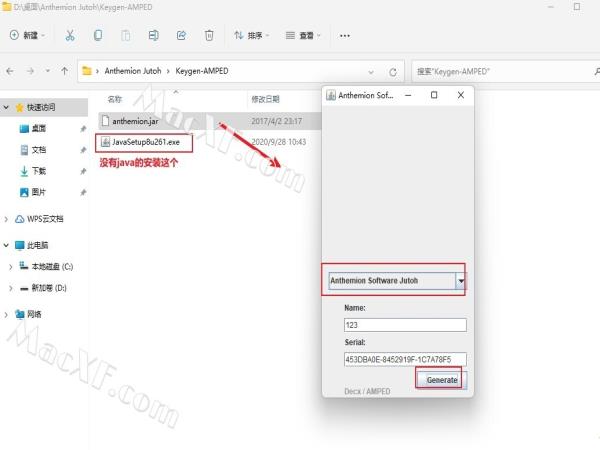Sort by Name (名称) column header
The image size is (600, 450).
pyautogui.click(x=115, y=99)
